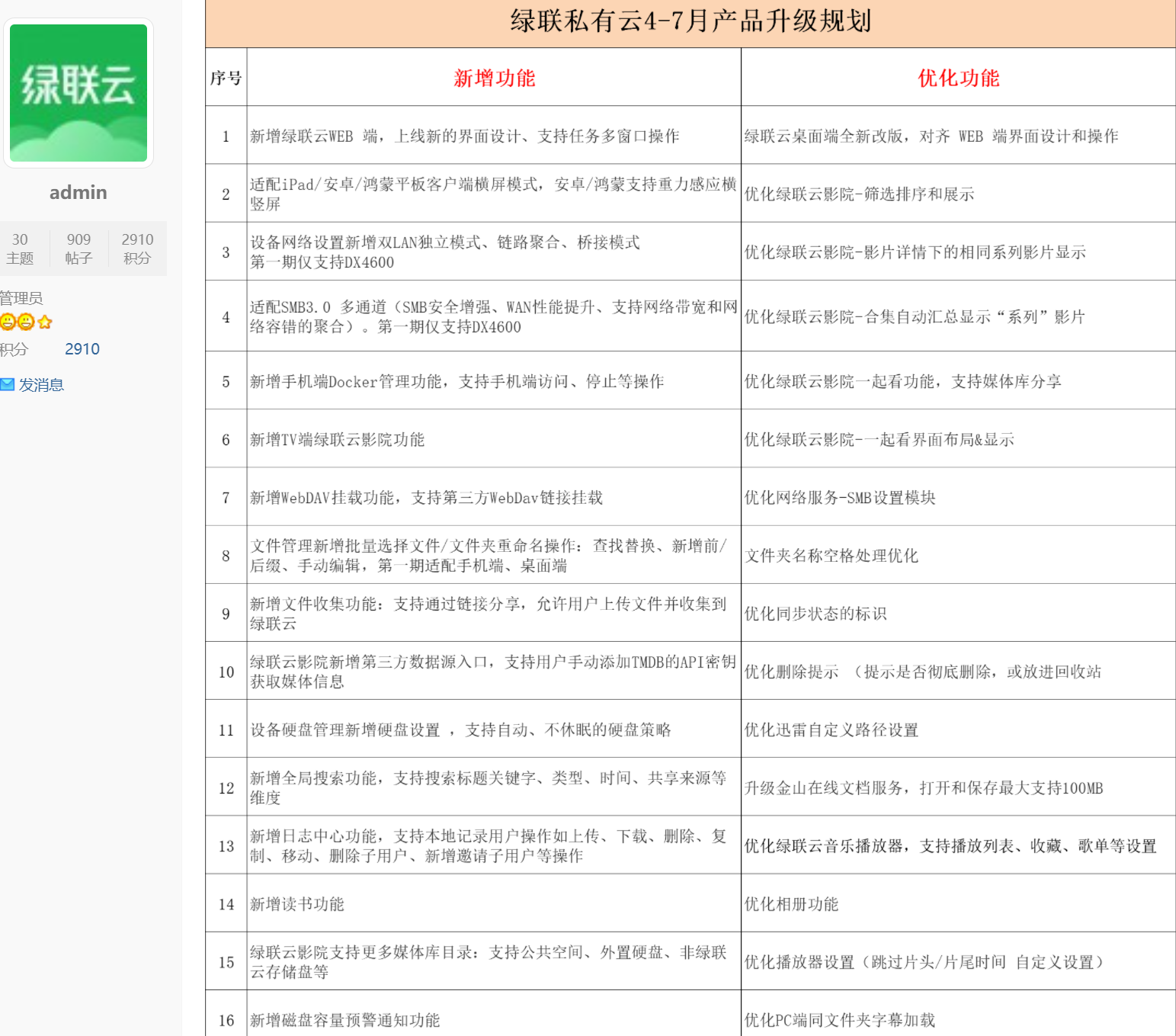Select cell 设备硬盘管理新增硬盘设置
The height and width of the screenshot is (1036, 1176).
point(494,730)
